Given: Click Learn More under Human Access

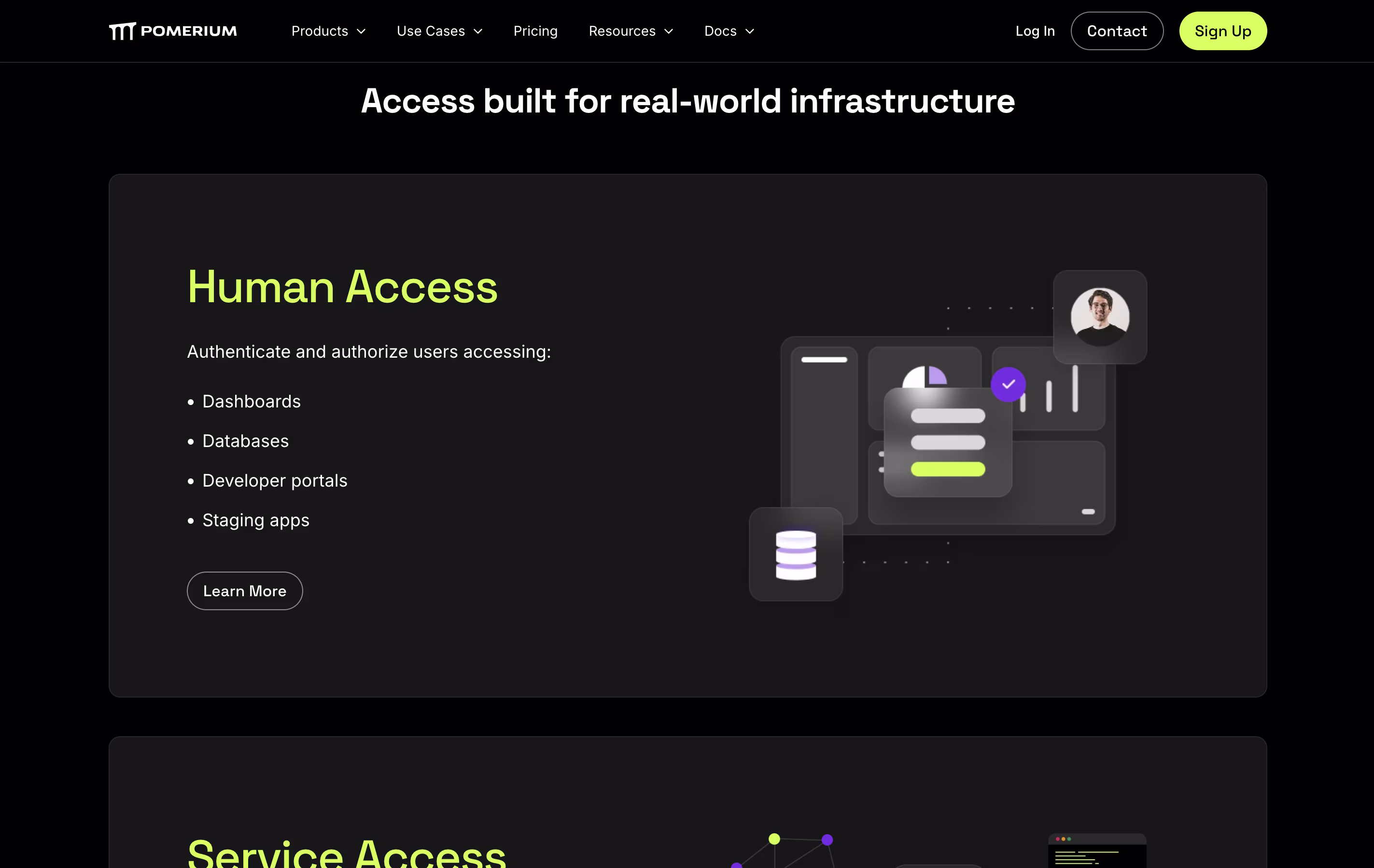Looking at the screenshot, I should point(245,590).
